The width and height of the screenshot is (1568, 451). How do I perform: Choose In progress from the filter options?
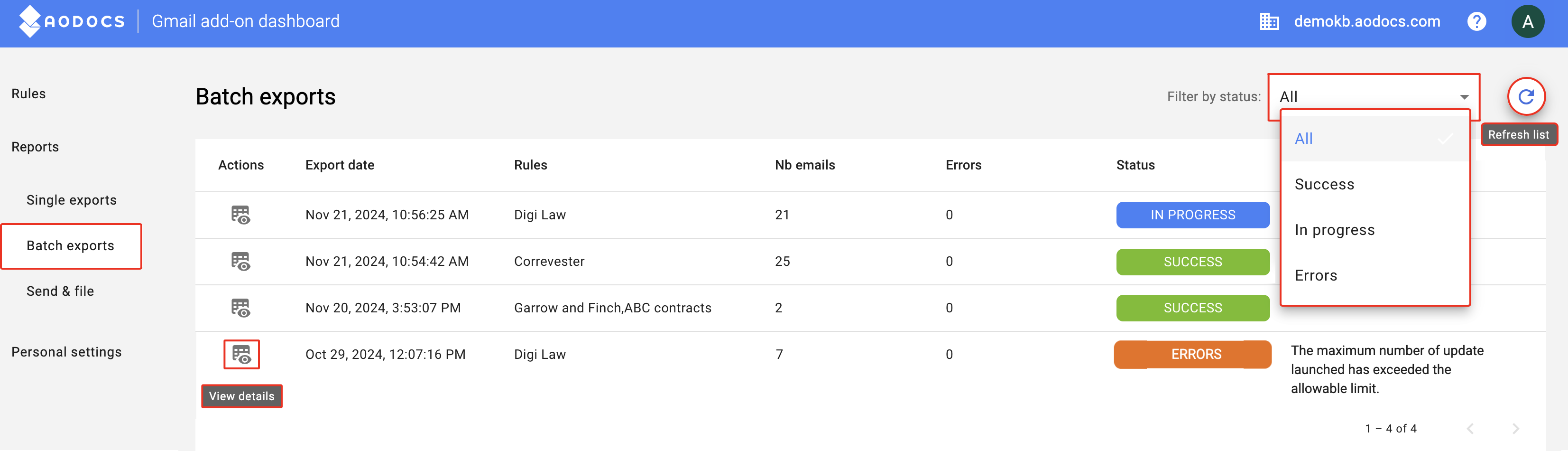[x=1375, y=230]
